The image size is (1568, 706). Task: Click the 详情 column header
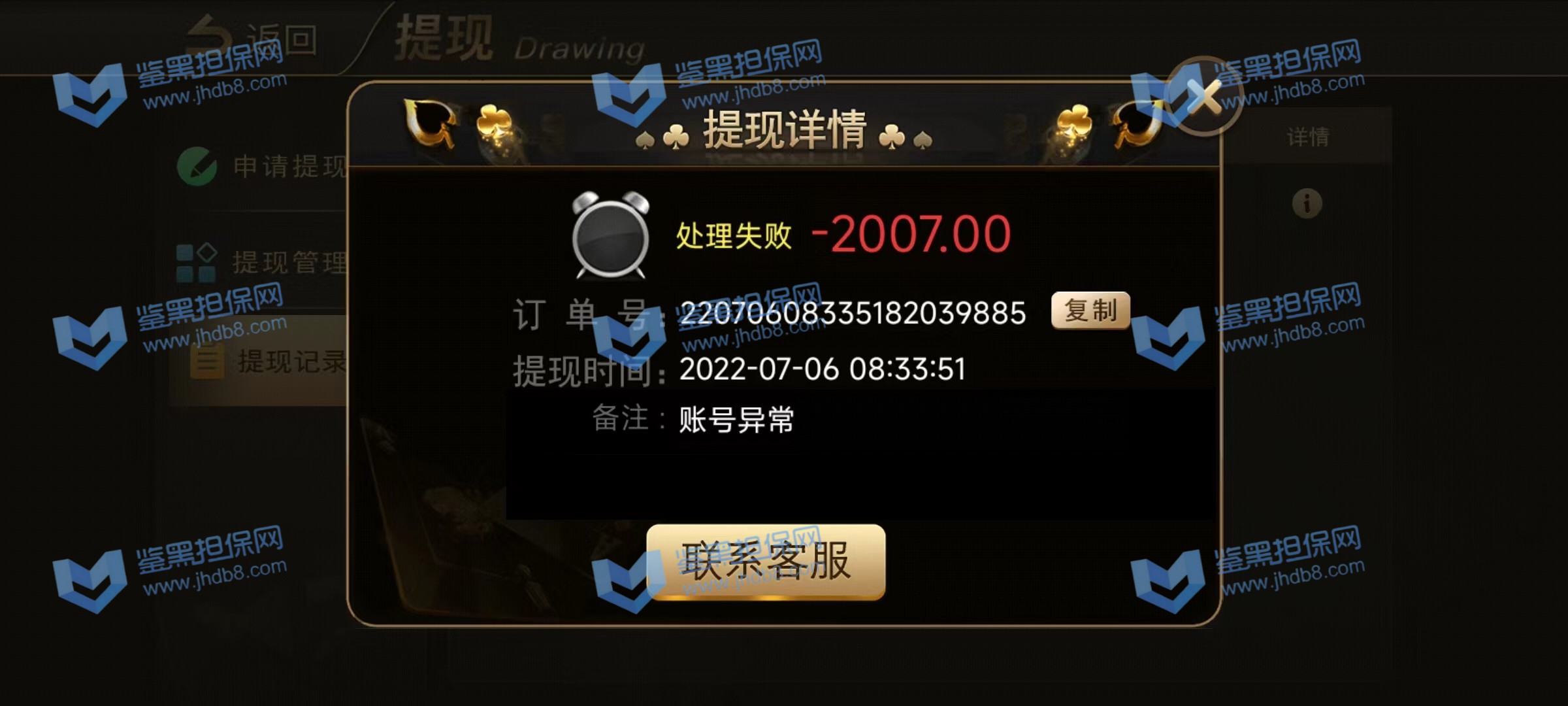[1307, 137]
